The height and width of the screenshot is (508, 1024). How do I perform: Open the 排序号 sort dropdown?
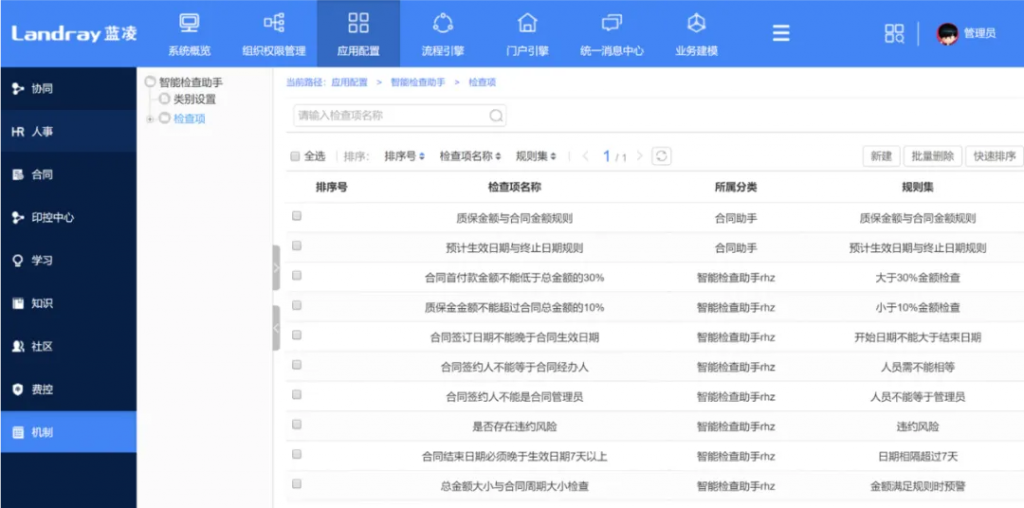[405, 157]
